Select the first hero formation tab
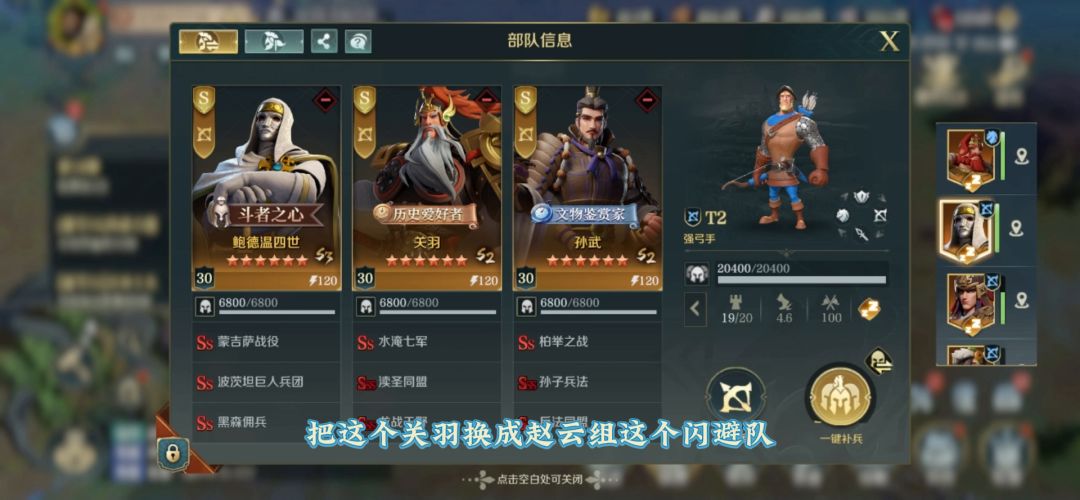1080x500 pixels. pyautogui.click(x=209, y=41)
